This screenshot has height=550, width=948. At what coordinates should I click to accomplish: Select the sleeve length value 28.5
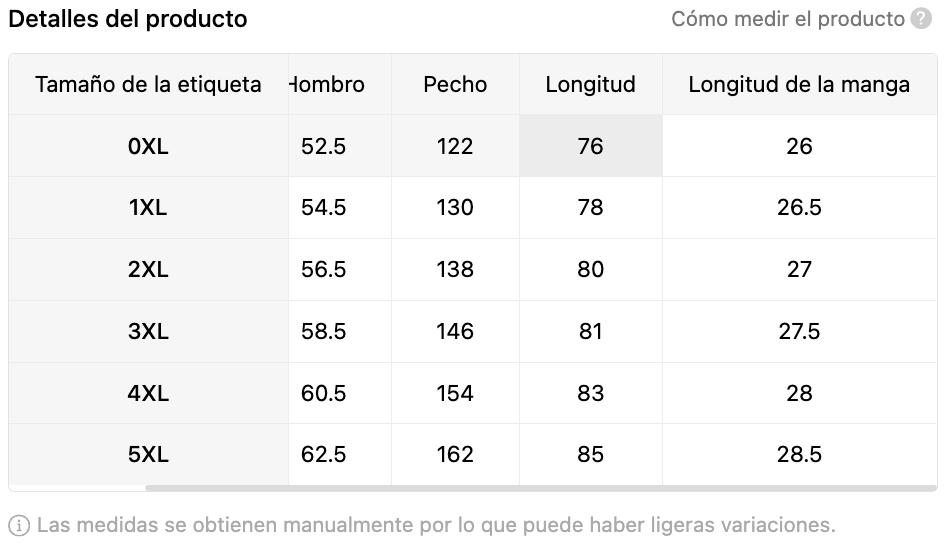[799, 455]
